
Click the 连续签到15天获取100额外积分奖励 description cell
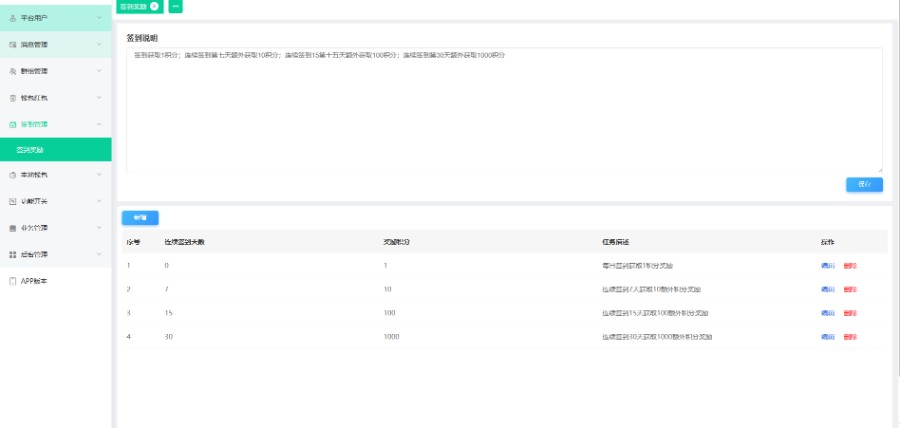tap(655, 313)
